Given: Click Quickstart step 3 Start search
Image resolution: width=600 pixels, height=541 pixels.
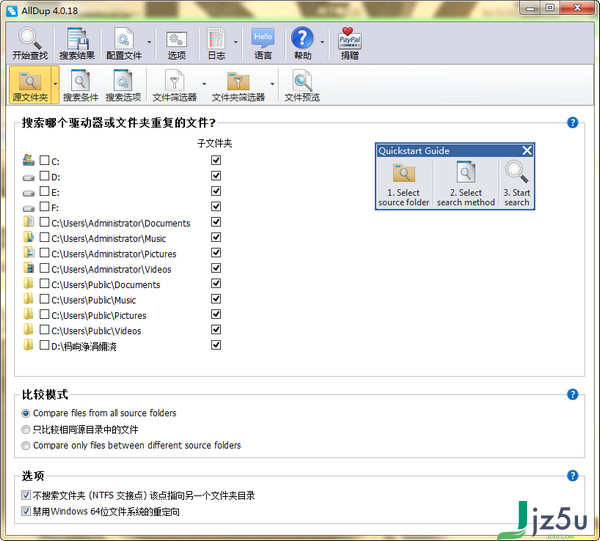Looking at the screenshot, I should click(517, 184).
